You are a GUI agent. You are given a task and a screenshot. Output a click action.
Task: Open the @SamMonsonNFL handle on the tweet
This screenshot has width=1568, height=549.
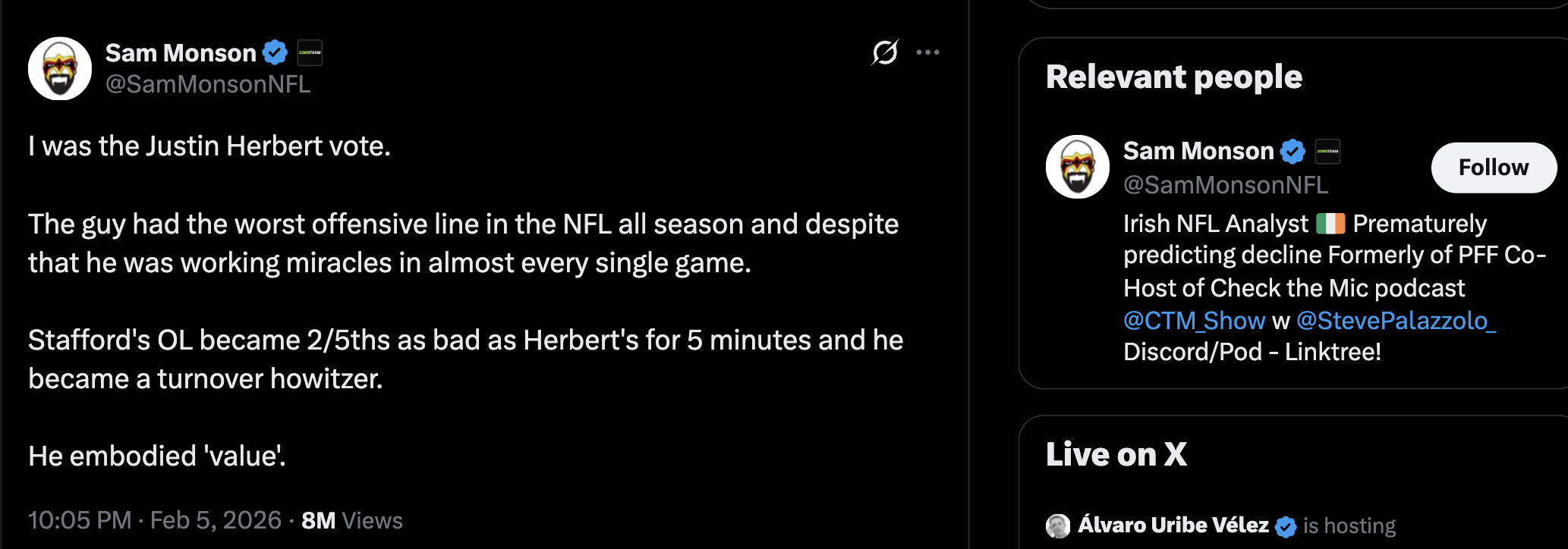[x=208, y=84]
